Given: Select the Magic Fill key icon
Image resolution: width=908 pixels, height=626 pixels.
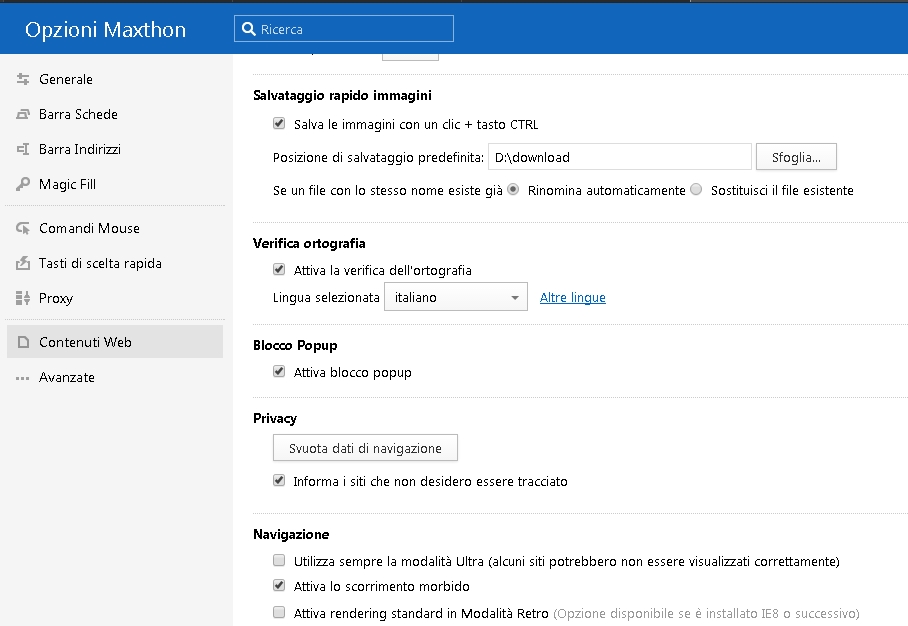Looking at the screenshot, I should coord(23,184).
